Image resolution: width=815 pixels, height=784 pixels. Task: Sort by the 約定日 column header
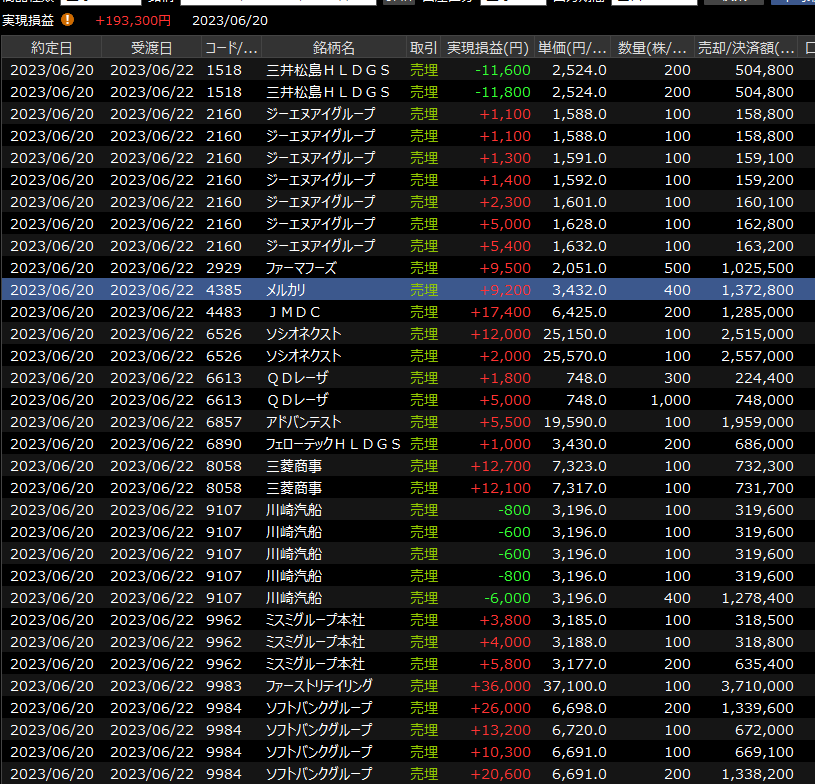(x=51, y=48)
